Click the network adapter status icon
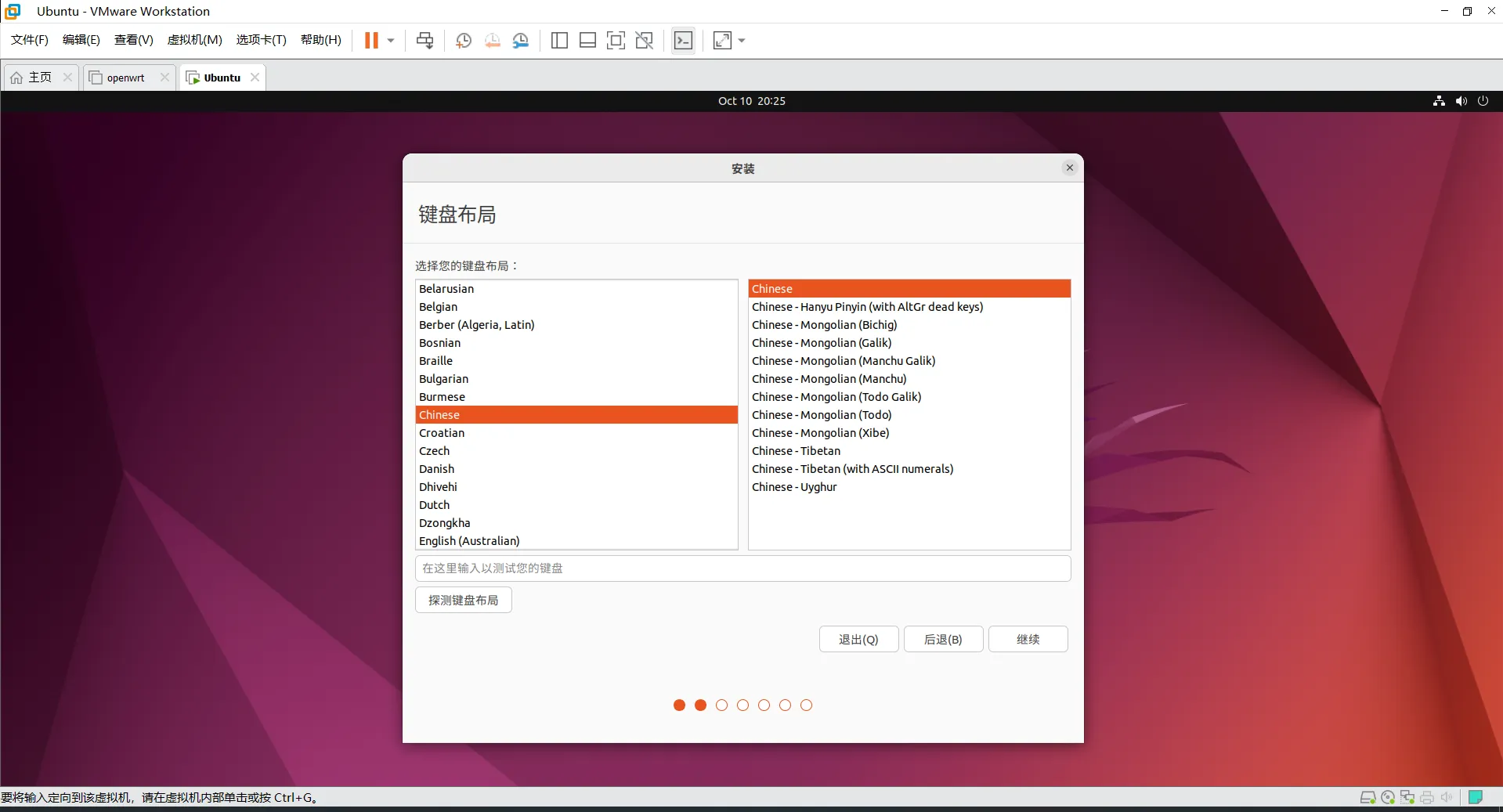 click(1407, 797)
